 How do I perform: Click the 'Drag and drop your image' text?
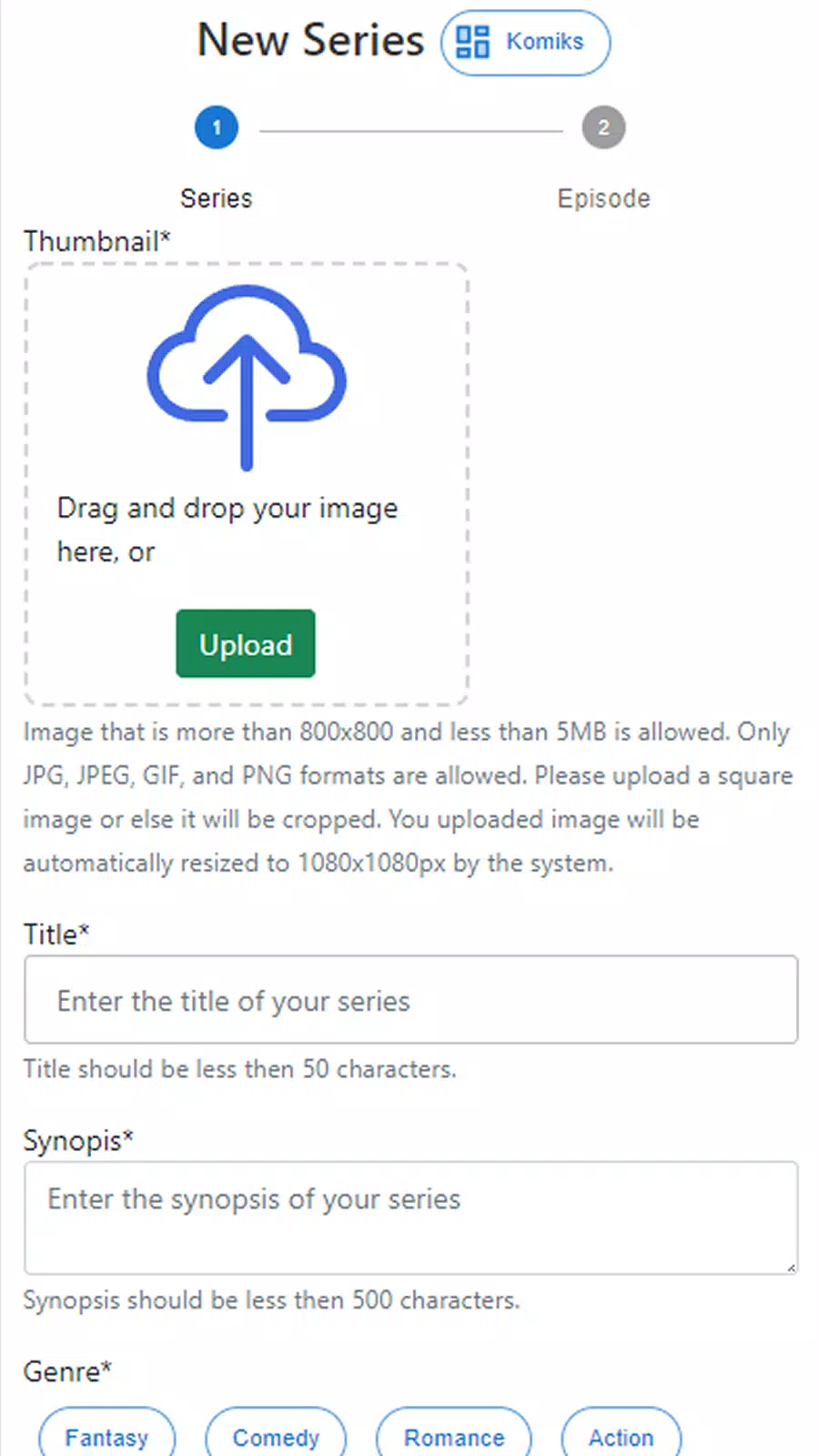coord(227,508)
